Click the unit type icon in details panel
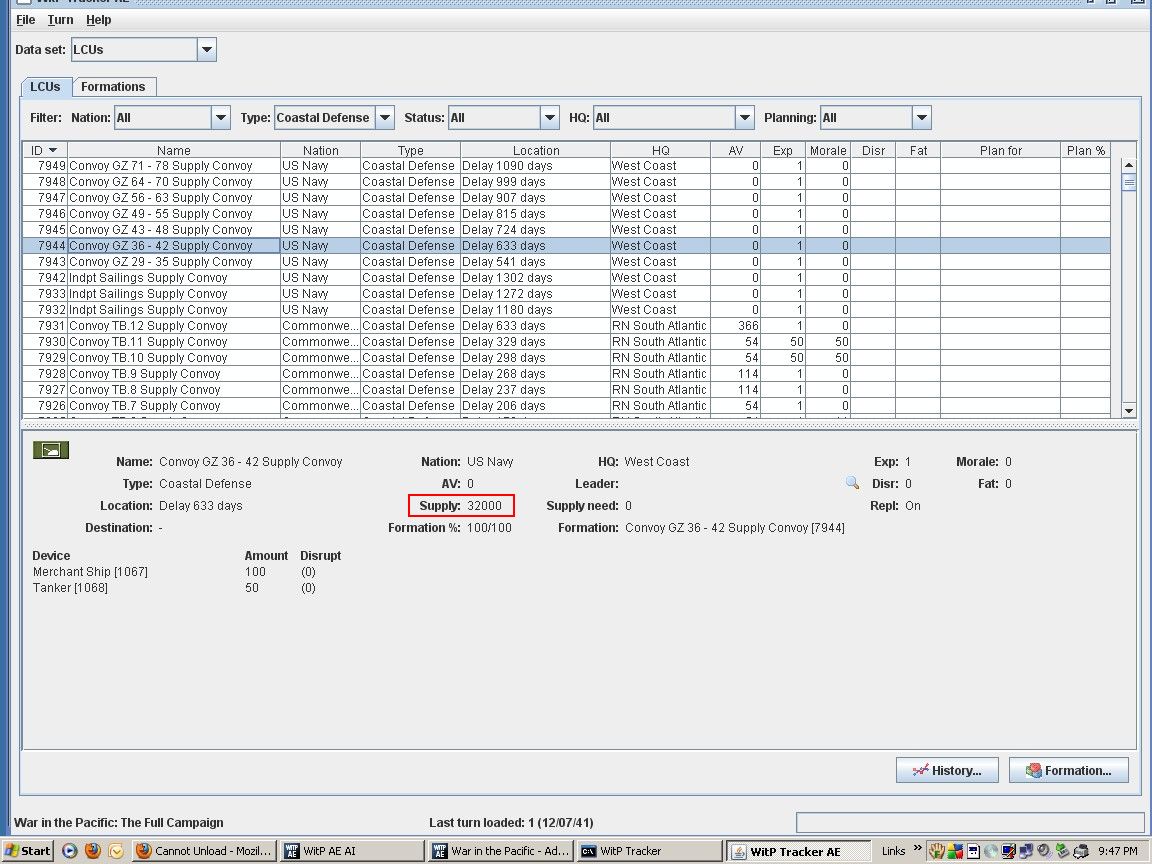Viewport: 1152px width, 864px height. click(x=51, y=450)
